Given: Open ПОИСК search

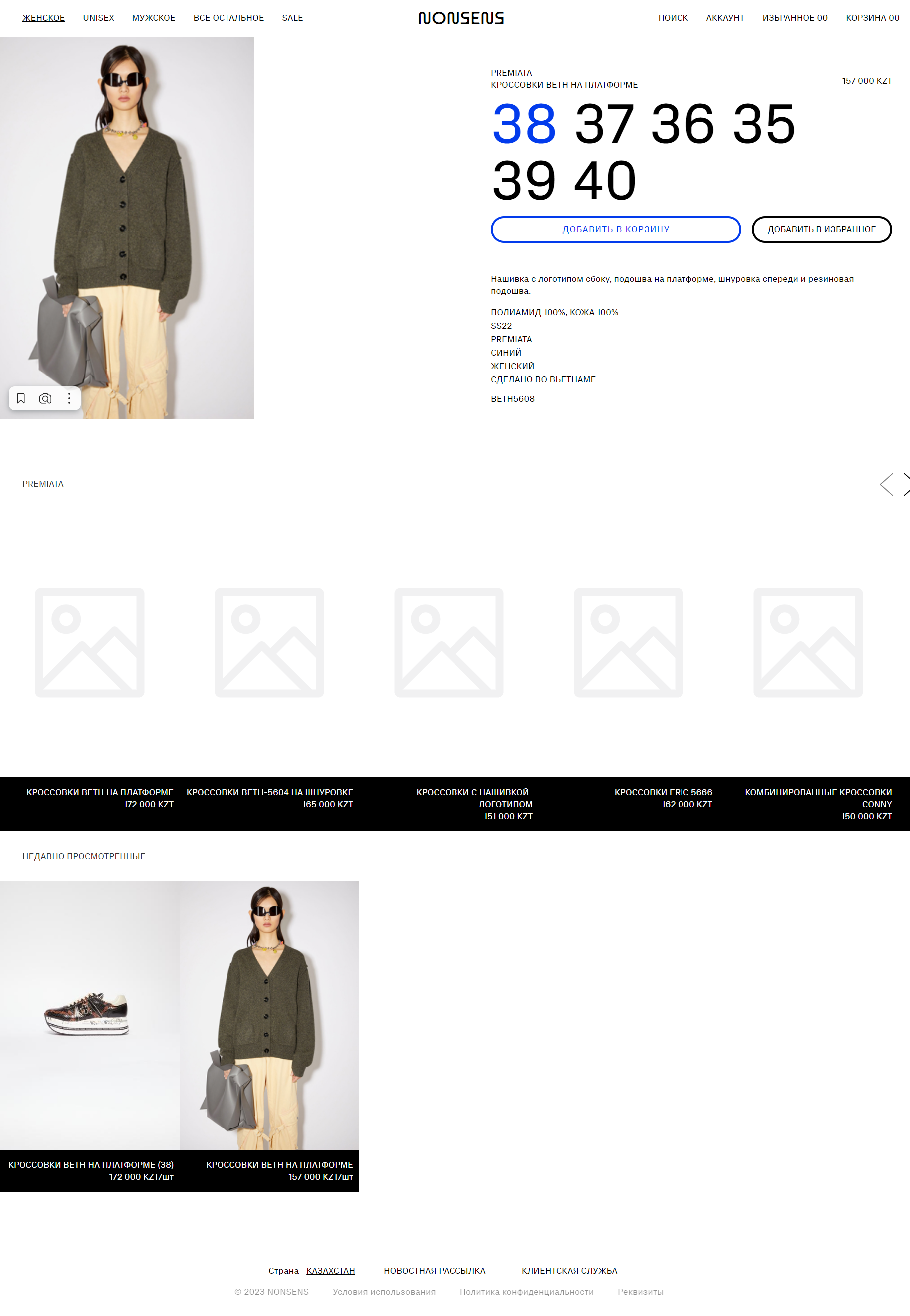Looking at the screenshot, I should pyautogui.click(x=673, y=18).
